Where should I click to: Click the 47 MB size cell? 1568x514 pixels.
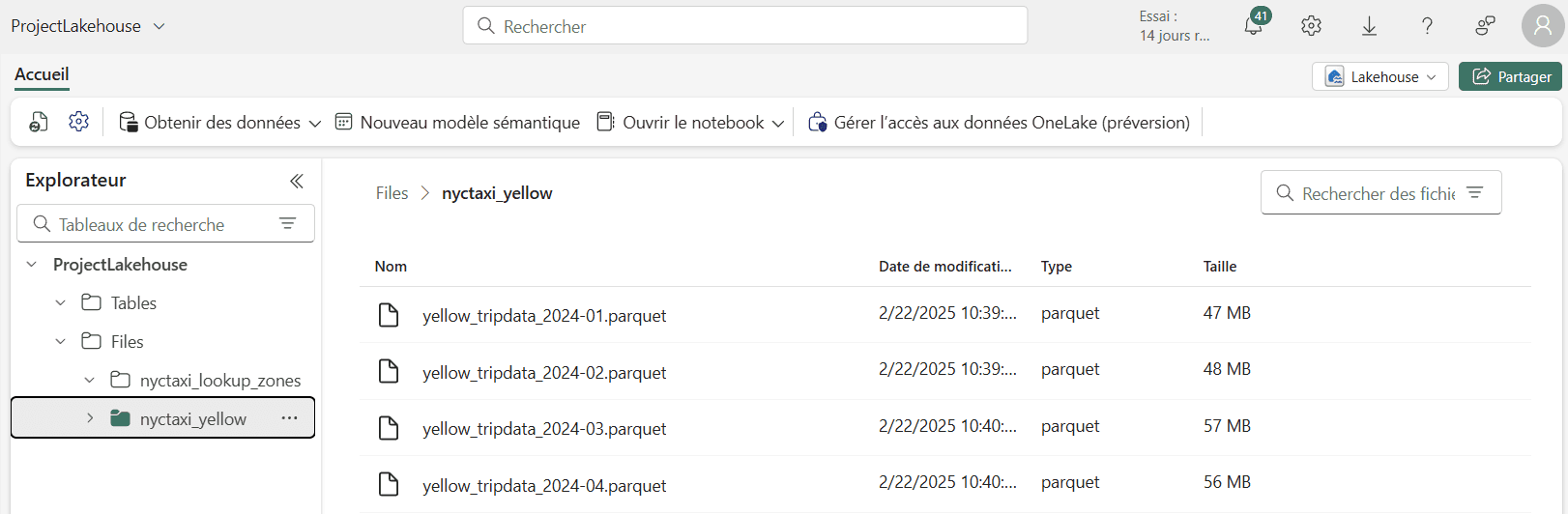[1227, 313]
